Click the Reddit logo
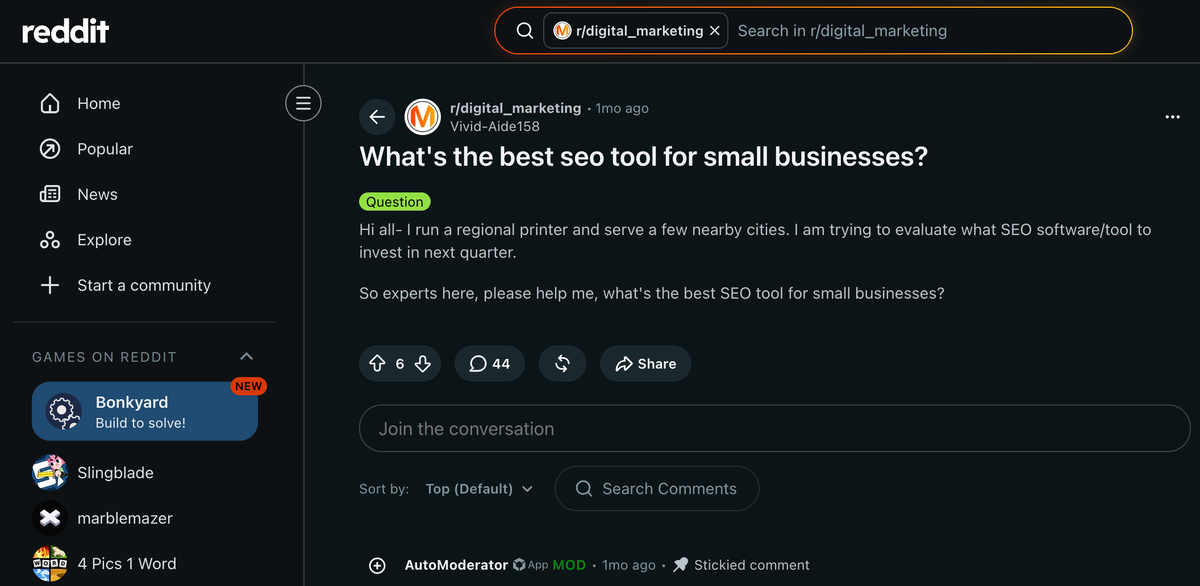 (66, 31)
